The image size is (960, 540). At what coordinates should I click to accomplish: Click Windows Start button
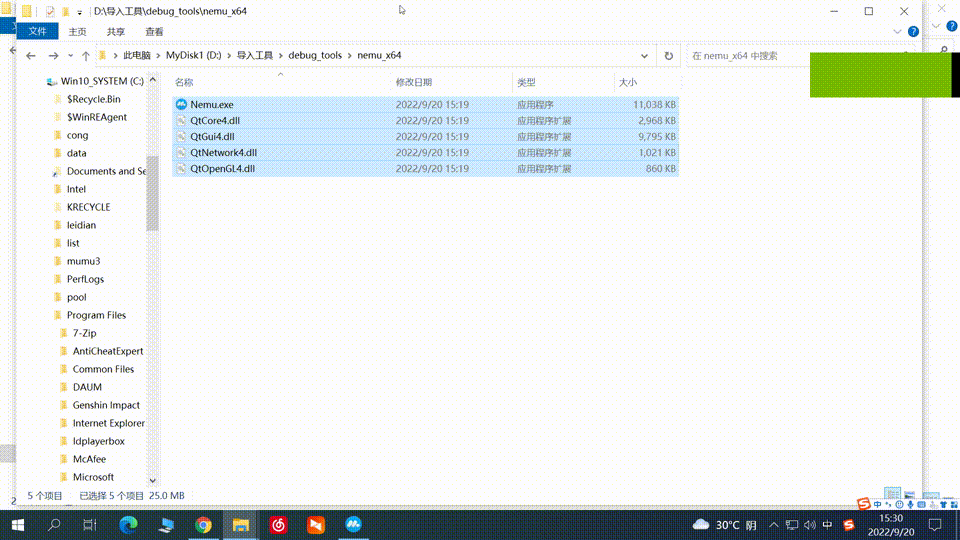[x=18, y=525]
